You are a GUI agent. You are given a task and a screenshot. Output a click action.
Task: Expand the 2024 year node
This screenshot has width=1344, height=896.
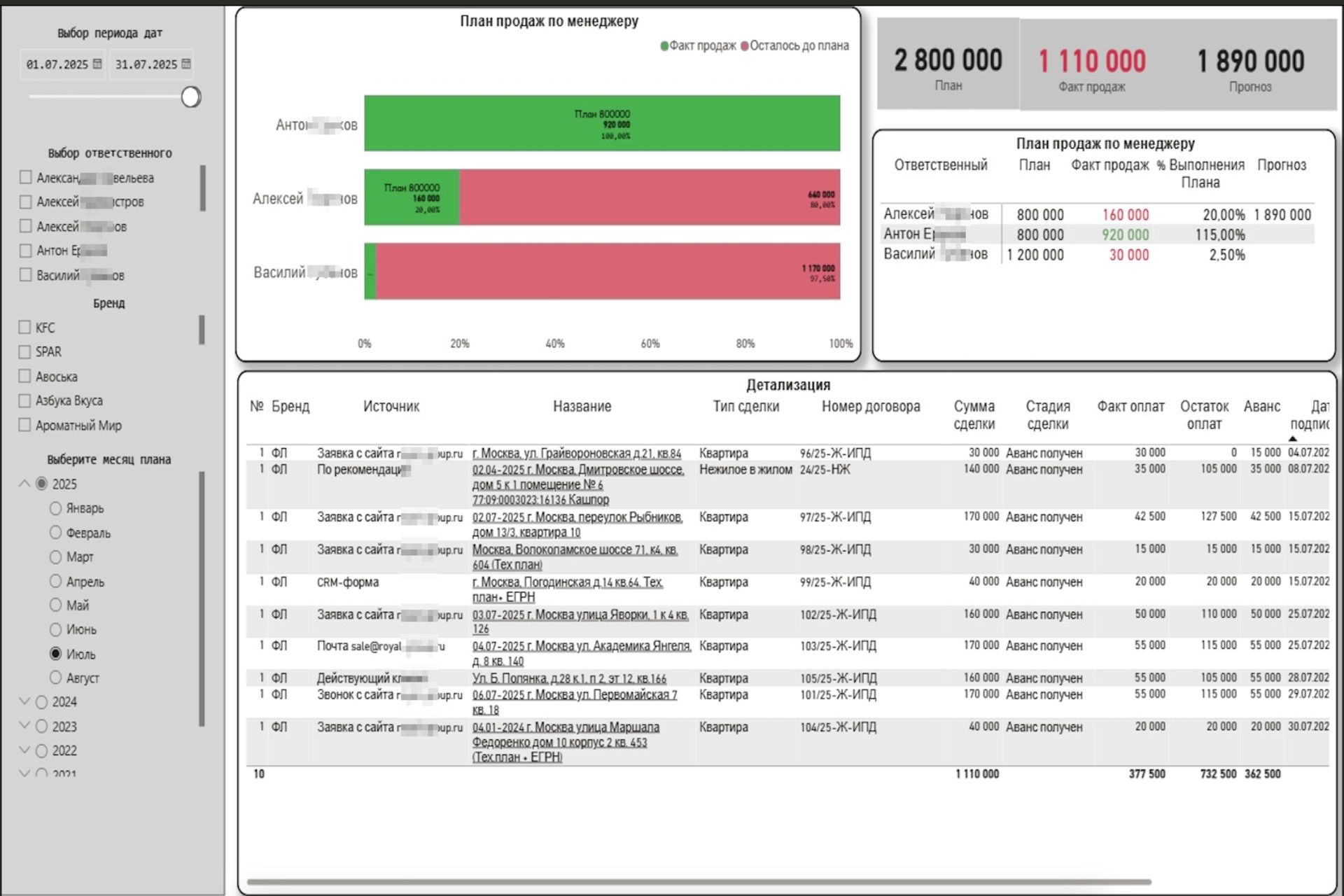coord(24,701)
